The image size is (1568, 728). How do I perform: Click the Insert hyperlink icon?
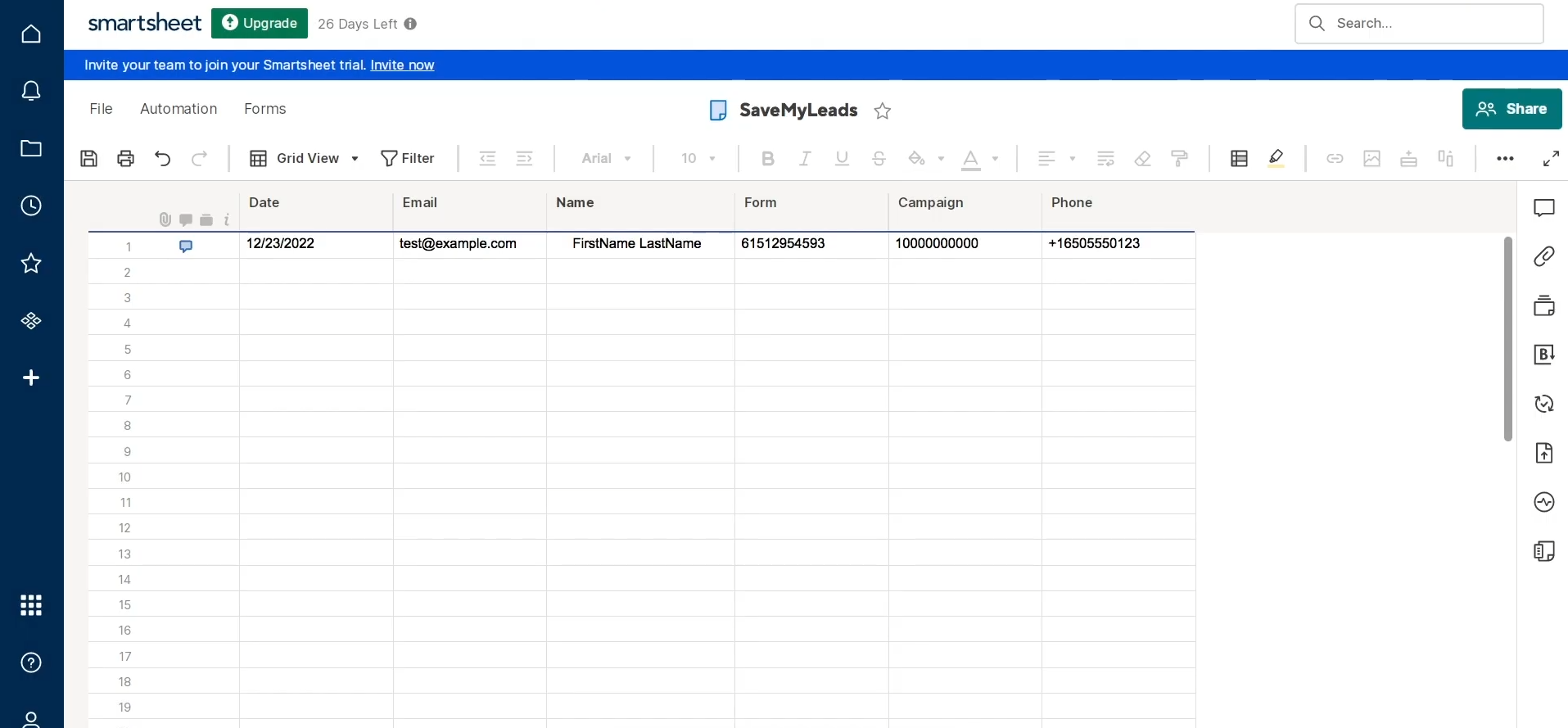coord(1335,158)
